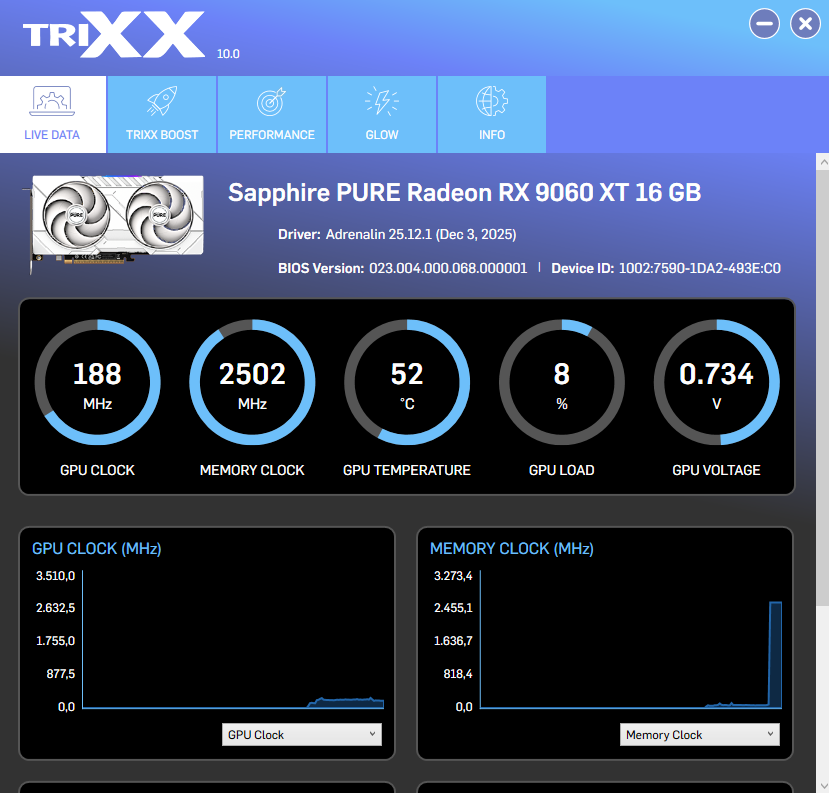This screenshot has width=829, height=793.
Task: Click the 2.632,5 axis label
Action: point(56,608)
